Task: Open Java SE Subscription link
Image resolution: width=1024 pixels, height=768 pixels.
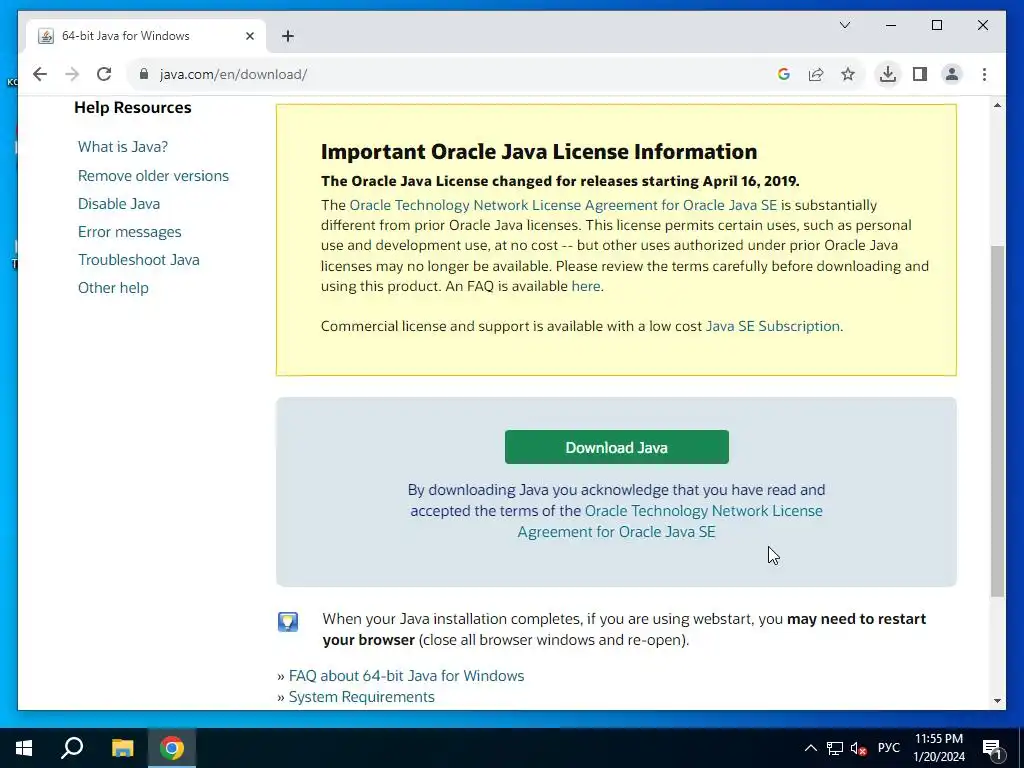Action: coord(773,326)
